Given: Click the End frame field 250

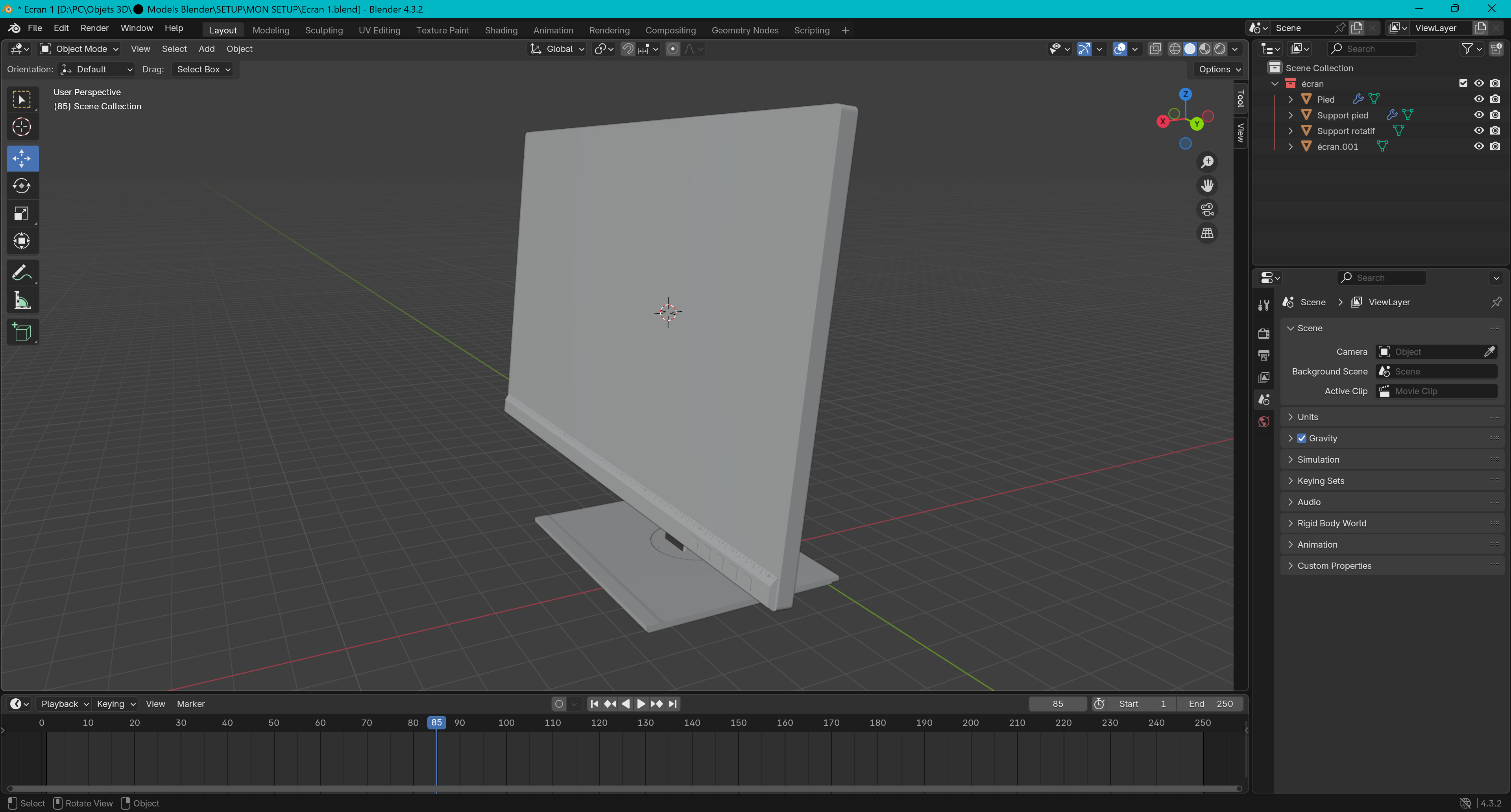Looking at the screenshot, I should pyautogui.click(x=1210, y=703).
